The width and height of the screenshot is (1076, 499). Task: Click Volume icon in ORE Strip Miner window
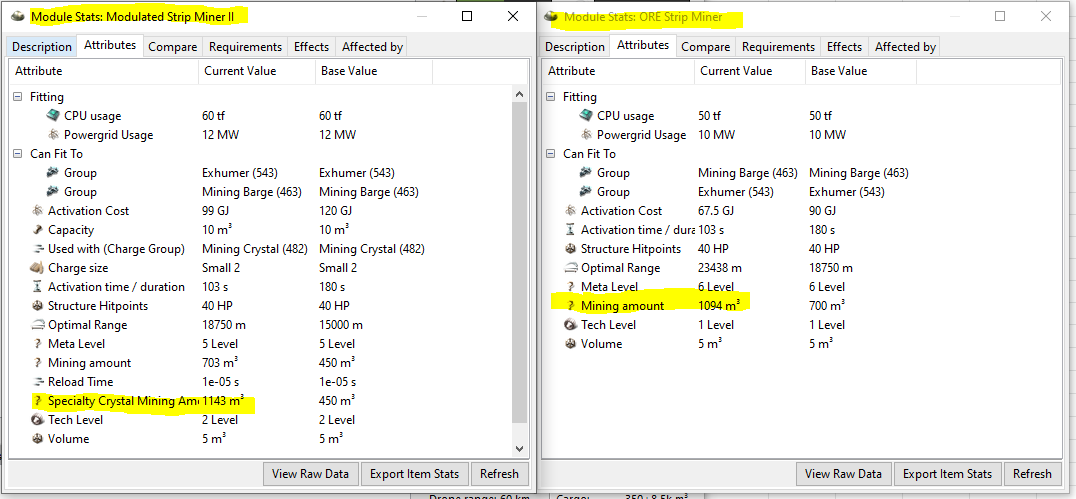tap(570, 344)
